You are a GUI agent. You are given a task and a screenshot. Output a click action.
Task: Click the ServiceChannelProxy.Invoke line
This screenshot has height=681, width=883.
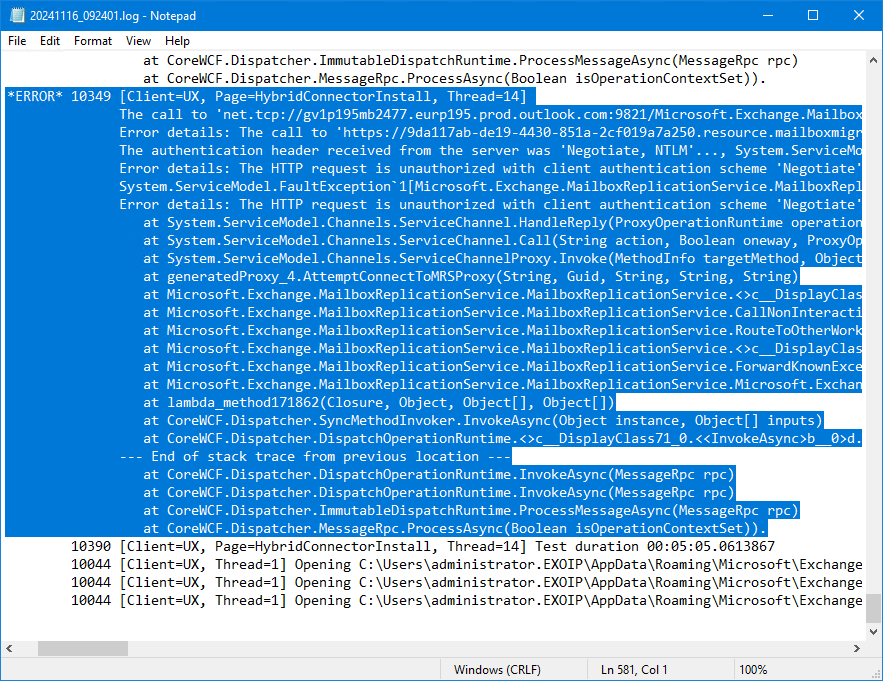[502, 259]
